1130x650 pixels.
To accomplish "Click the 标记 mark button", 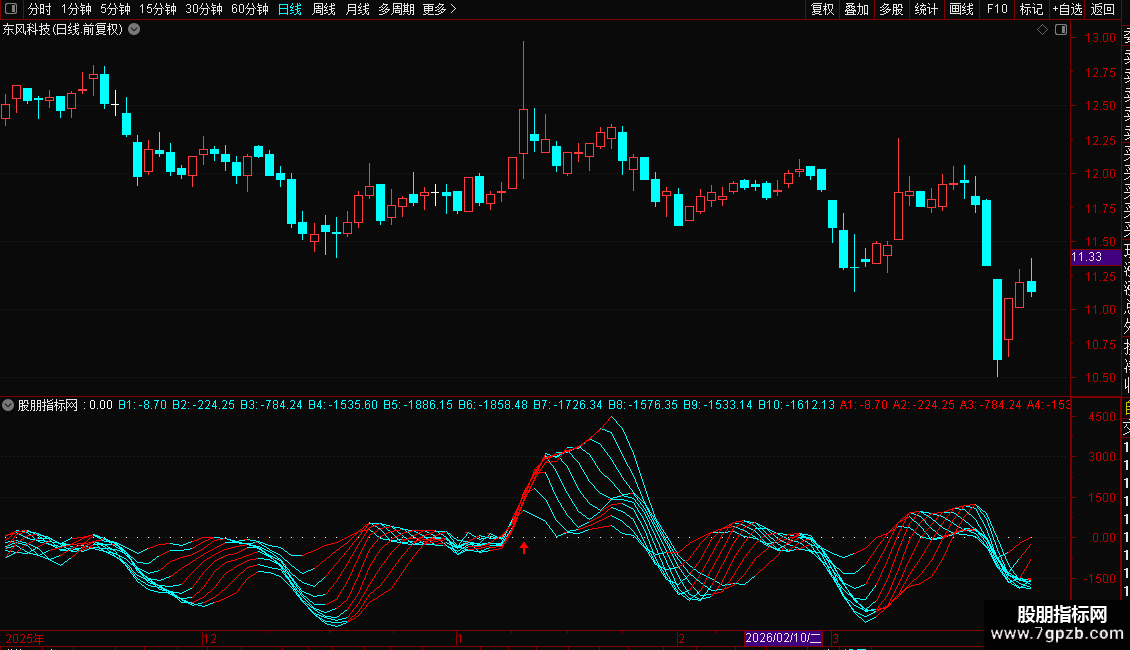I will pos(1031,9).
